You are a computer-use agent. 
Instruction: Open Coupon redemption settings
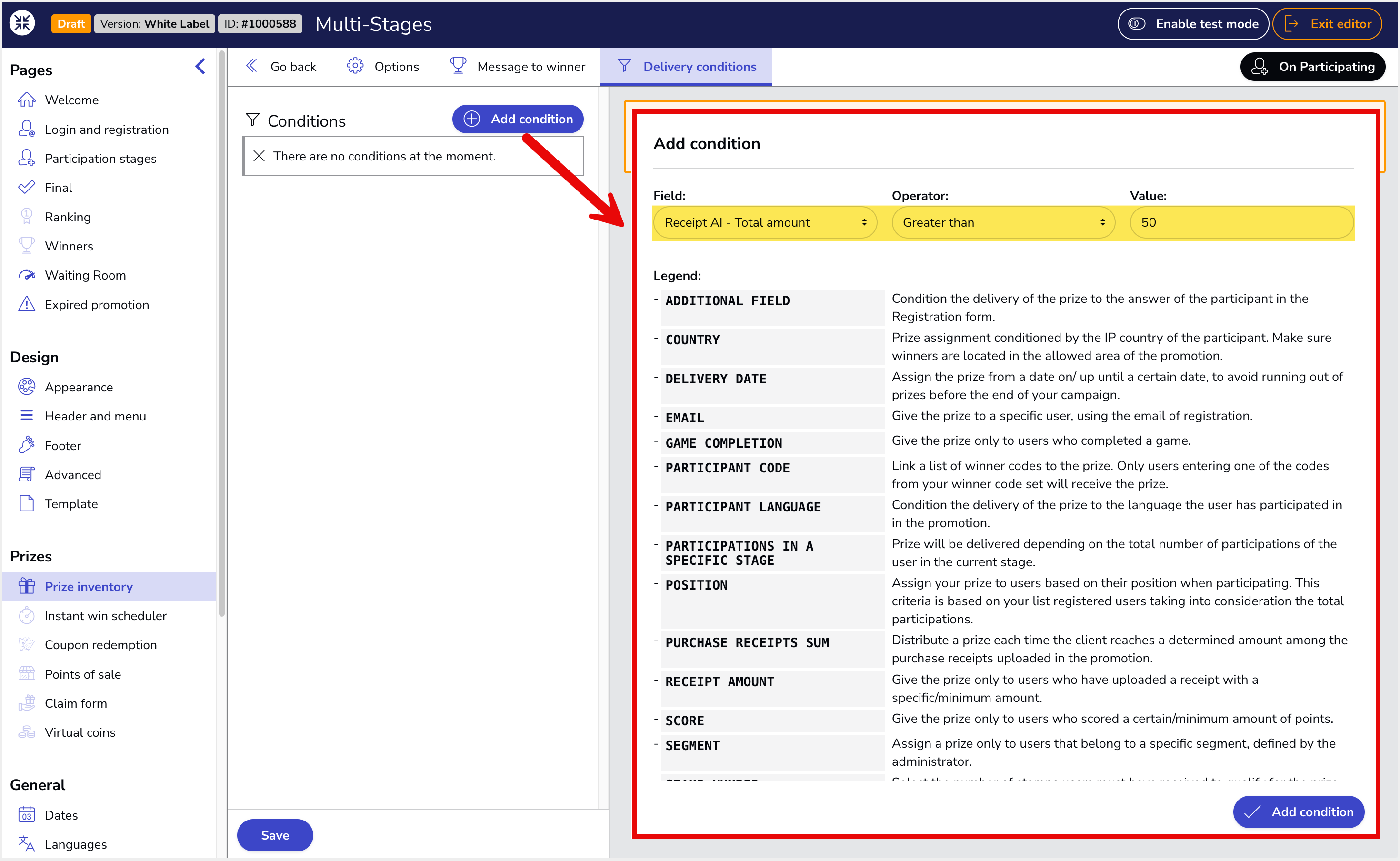pos(100,645)
